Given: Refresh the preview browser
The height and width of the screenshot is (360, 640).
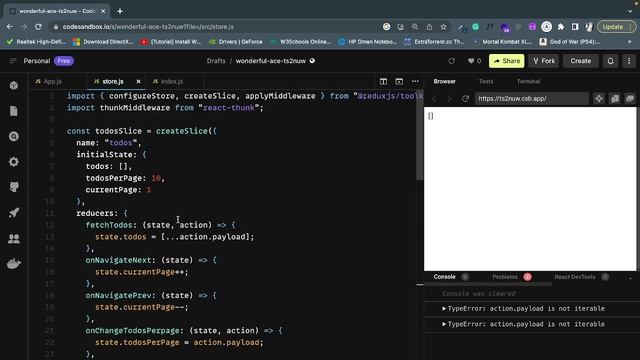Looking at the screenshot, I should (465, 99).
